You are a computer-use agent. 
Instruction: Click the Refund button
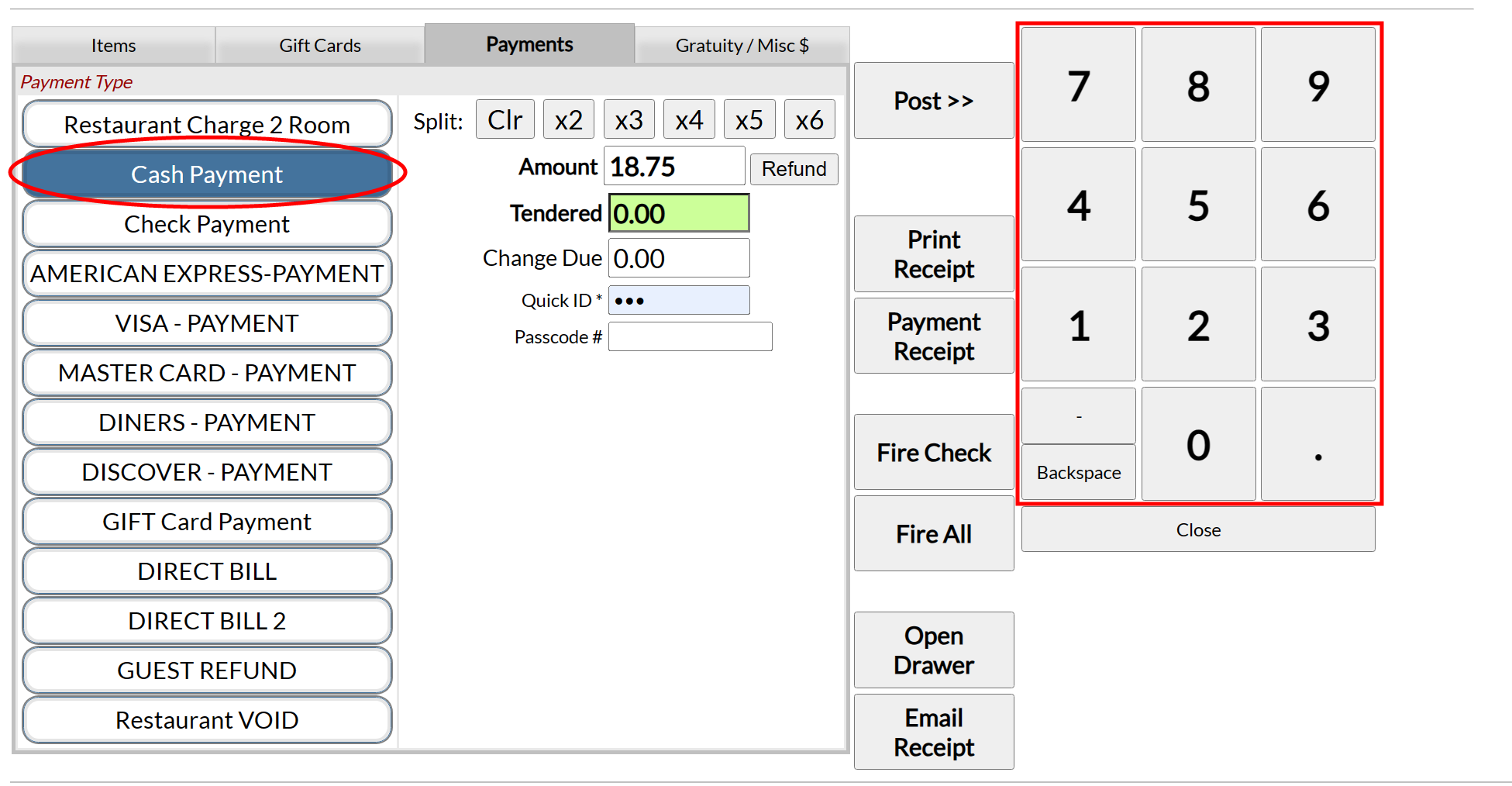[794, 168]
